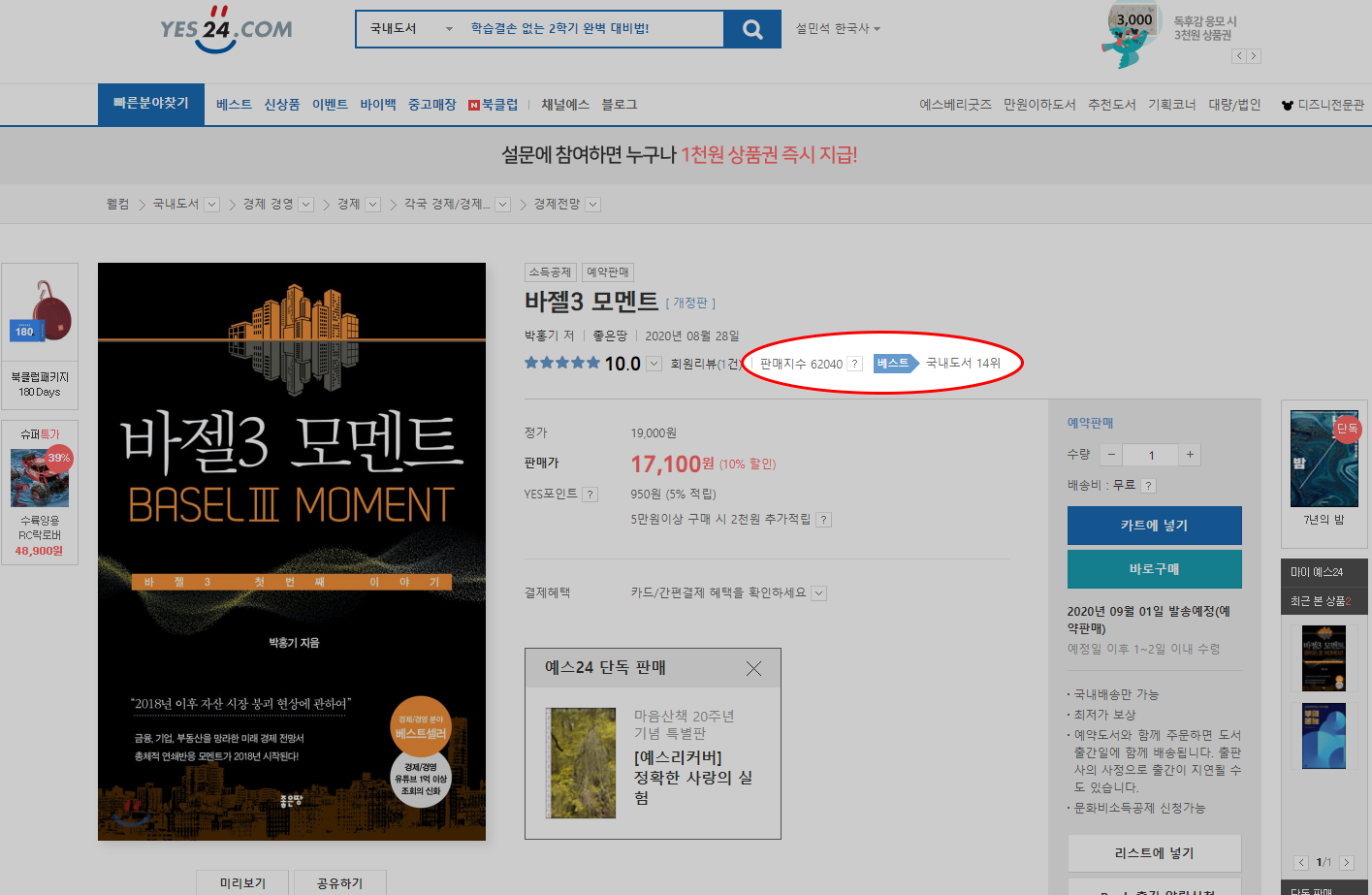
Task: Expand the 각국 경제 breadcrumb dropdown
Action: (502, 205)
